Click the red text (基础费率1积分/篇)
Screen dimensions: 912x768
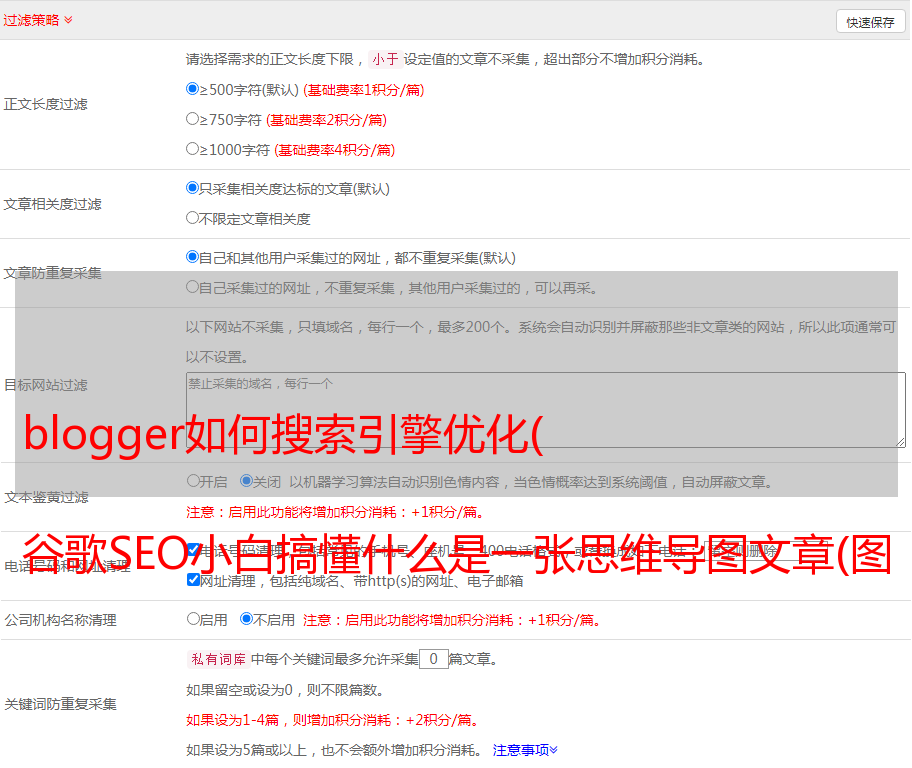point(364,90)
